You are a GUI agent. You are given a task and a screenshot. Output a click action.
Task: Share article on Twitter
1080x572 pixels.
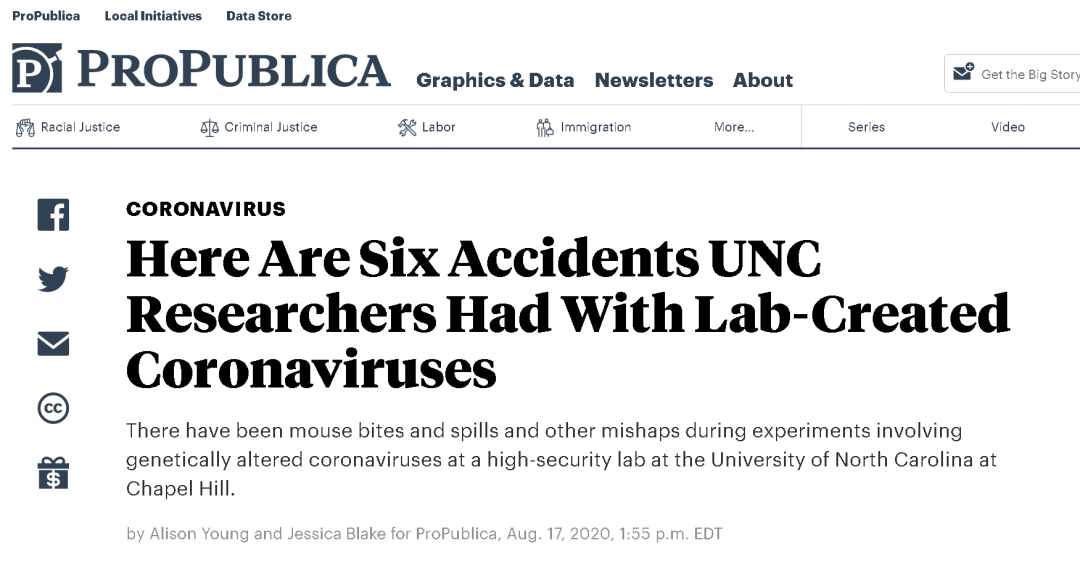coord(53,279)
